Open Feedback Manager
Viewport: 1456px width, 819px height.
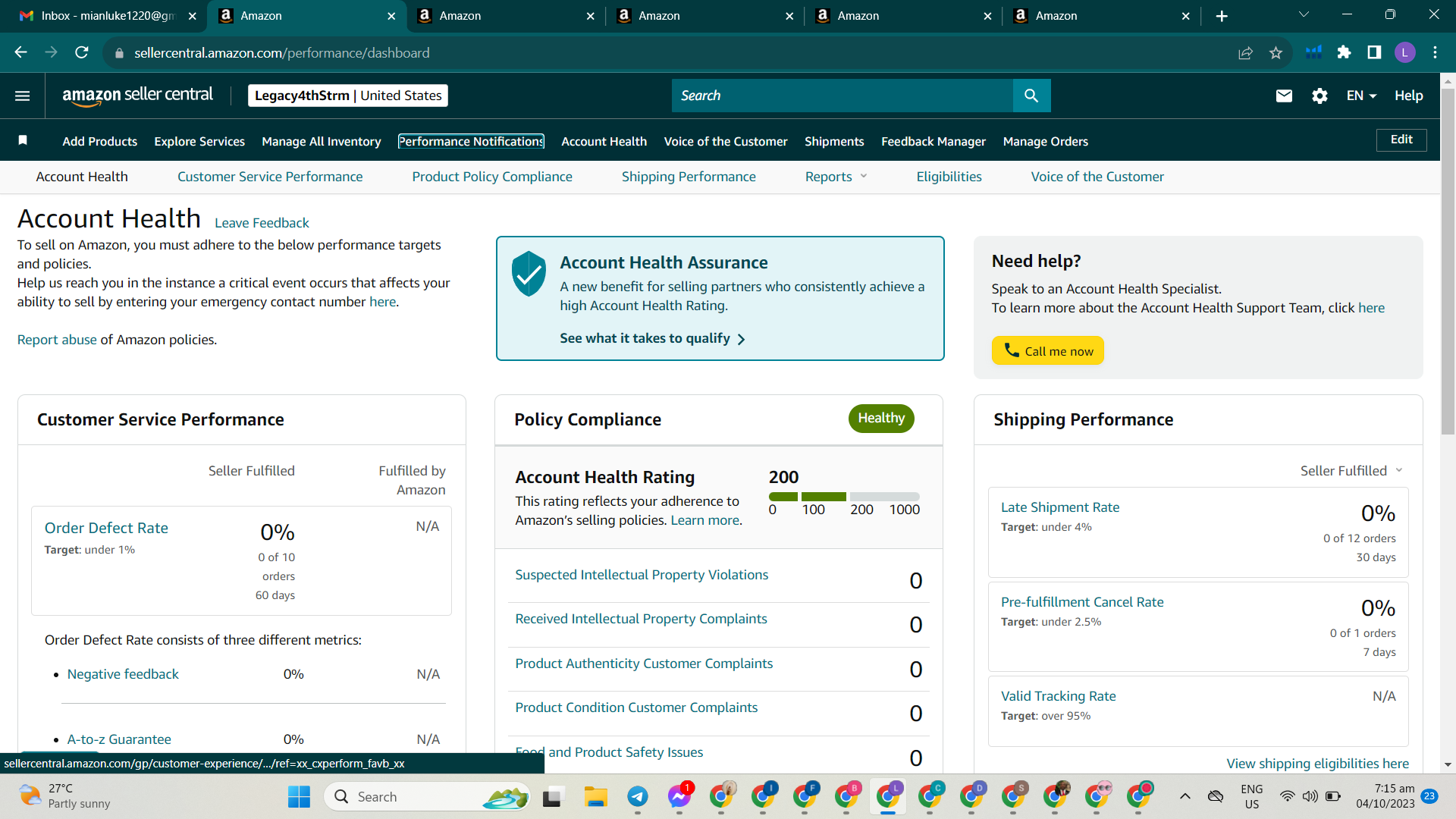[934, 142]
